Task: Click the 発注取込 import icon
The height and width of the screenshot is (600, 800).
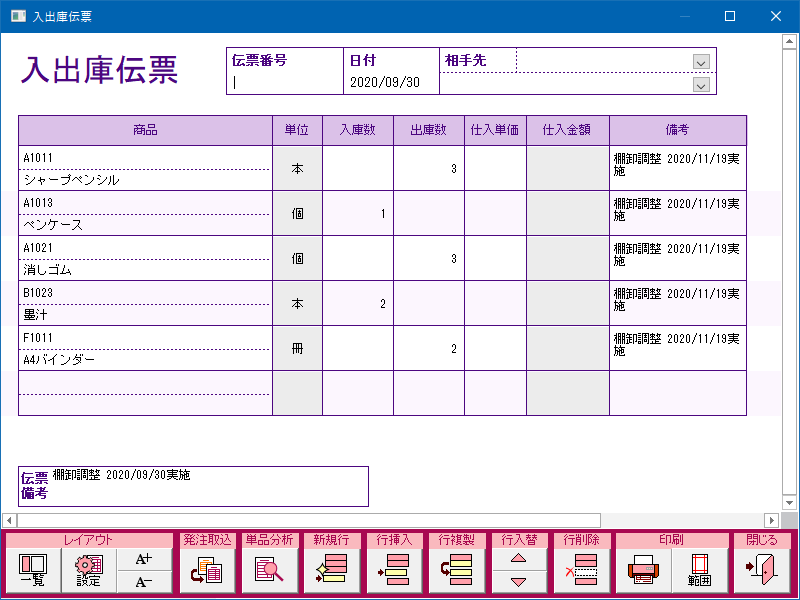Action: [206, 571]
